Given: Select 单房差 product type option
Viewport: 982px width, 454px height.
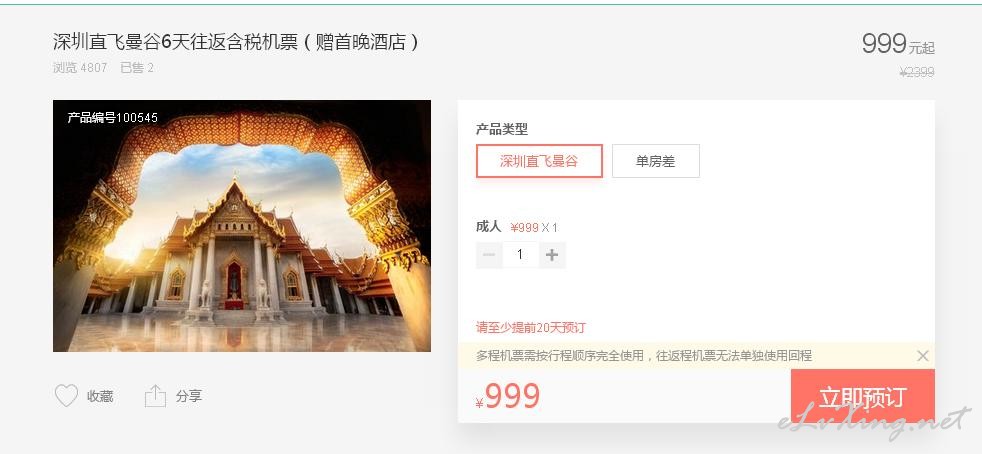Looking at the screenshot, I should tap(656, 161).
